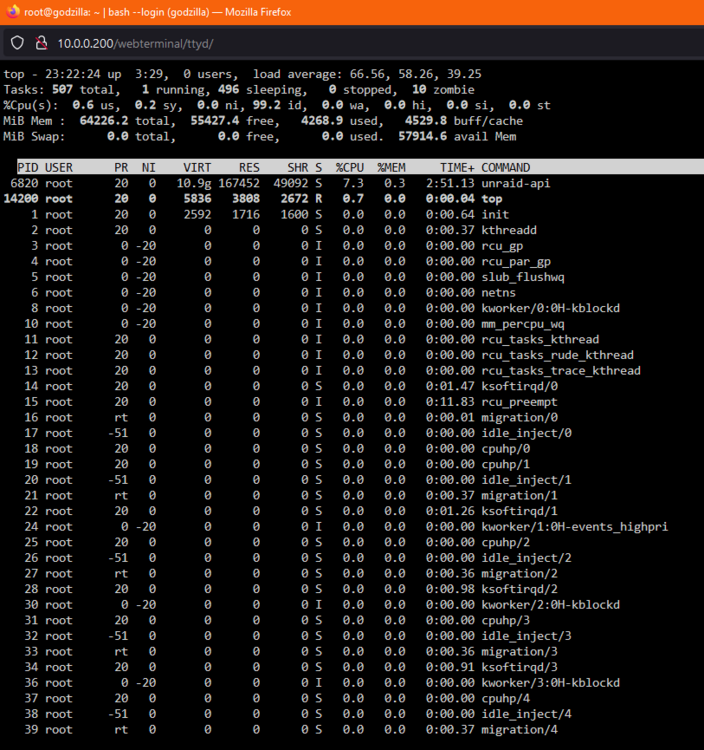Screen dimensions: 704x750
Task: Click the 2:51.13 TIME+ value
Action: (x=450, y=183)
